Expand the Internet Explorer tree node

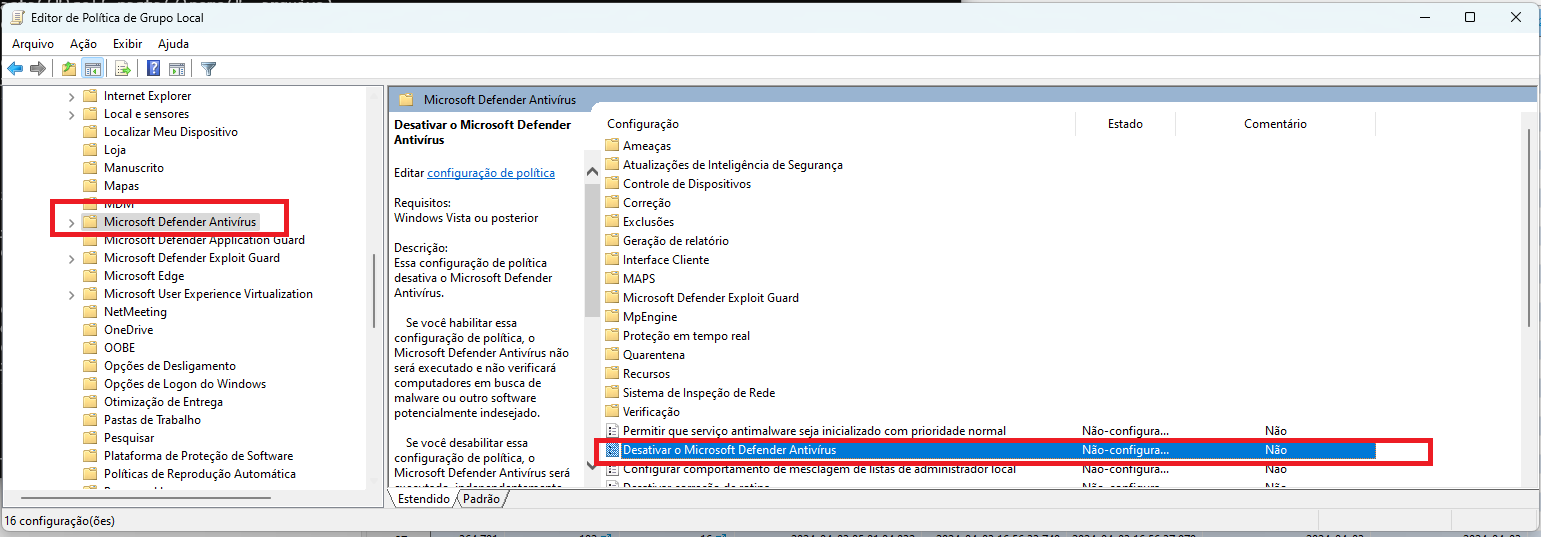71,96
